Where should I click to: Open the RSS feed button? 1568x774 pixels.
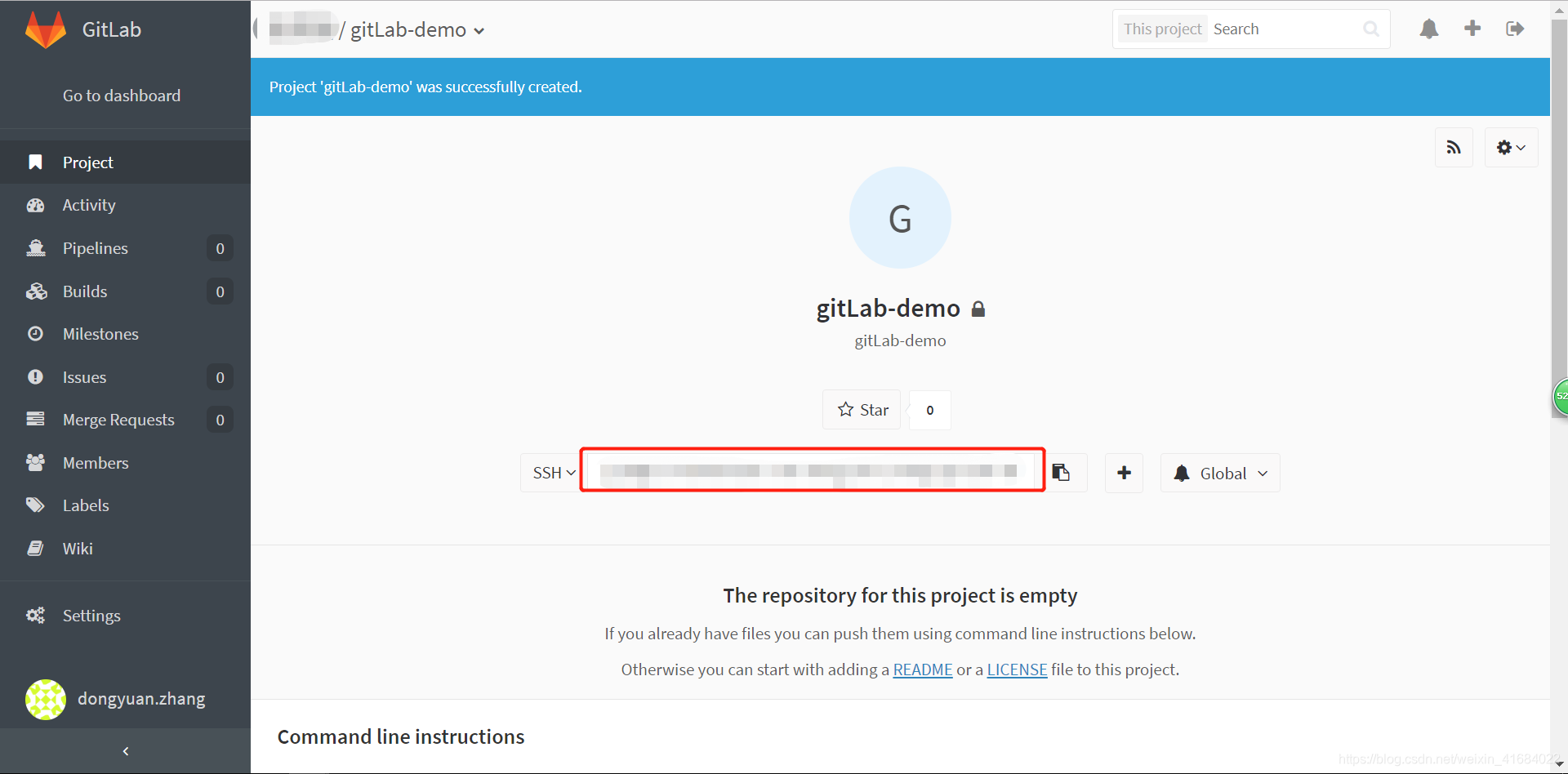click(x=1454, y=147)
